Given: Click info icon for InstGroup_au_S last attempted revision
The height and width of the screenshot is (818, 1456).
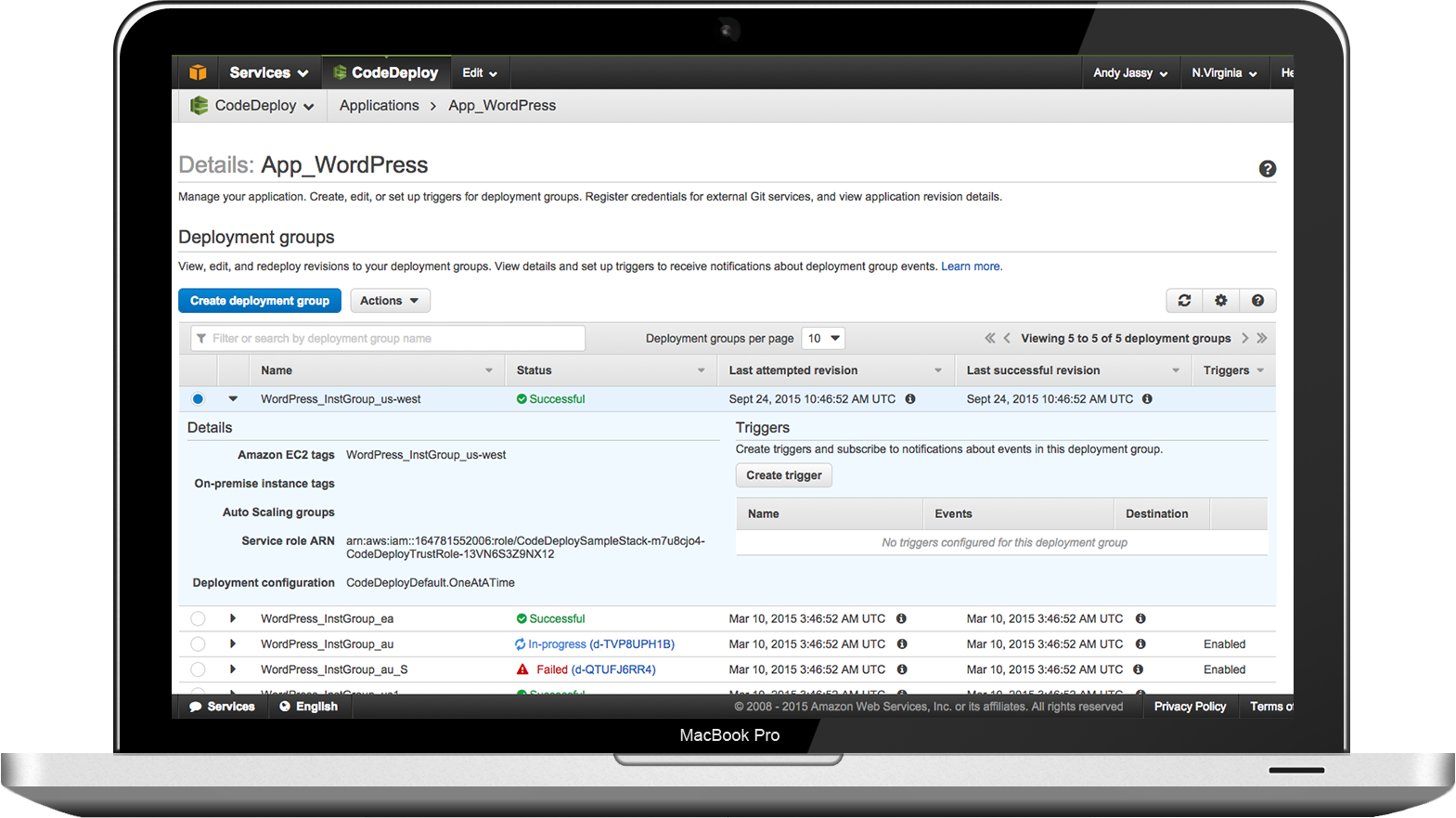Looking at the screenshot, I should click(902, 669).
